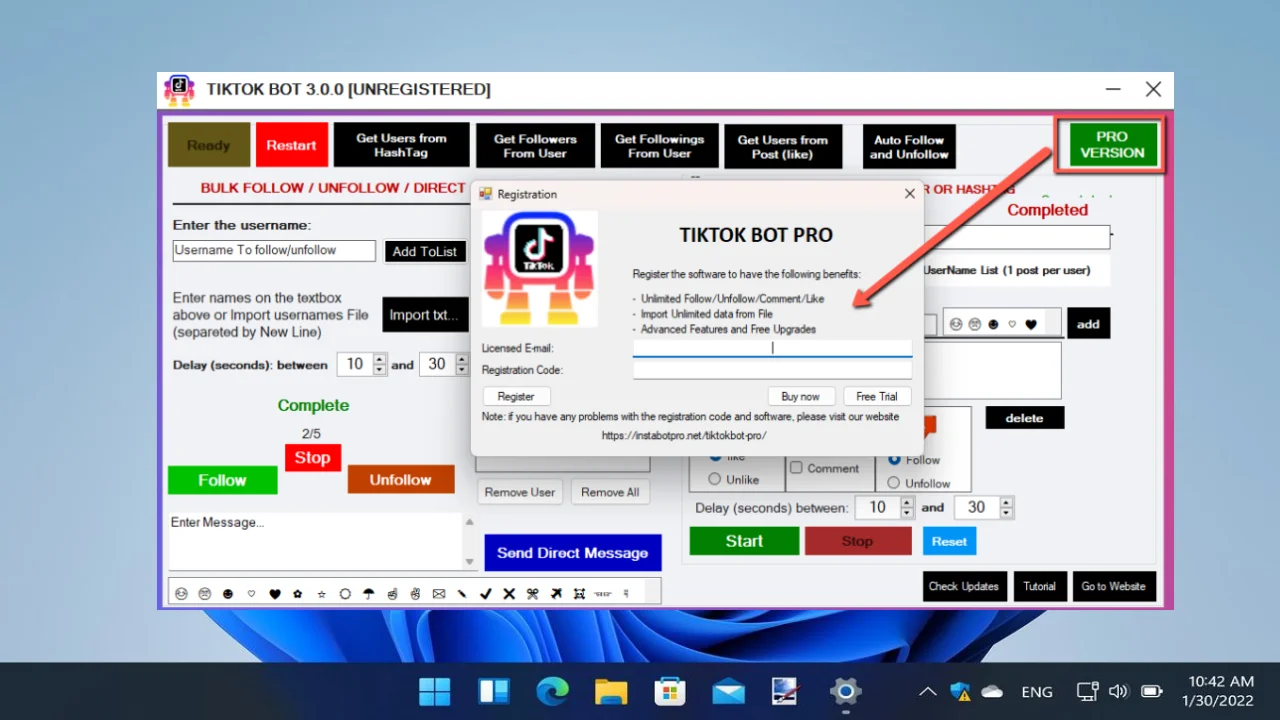Open Get Users from Post (like) section
The width and height of the screenshot is (1280, 720).
tap(783, 146)
